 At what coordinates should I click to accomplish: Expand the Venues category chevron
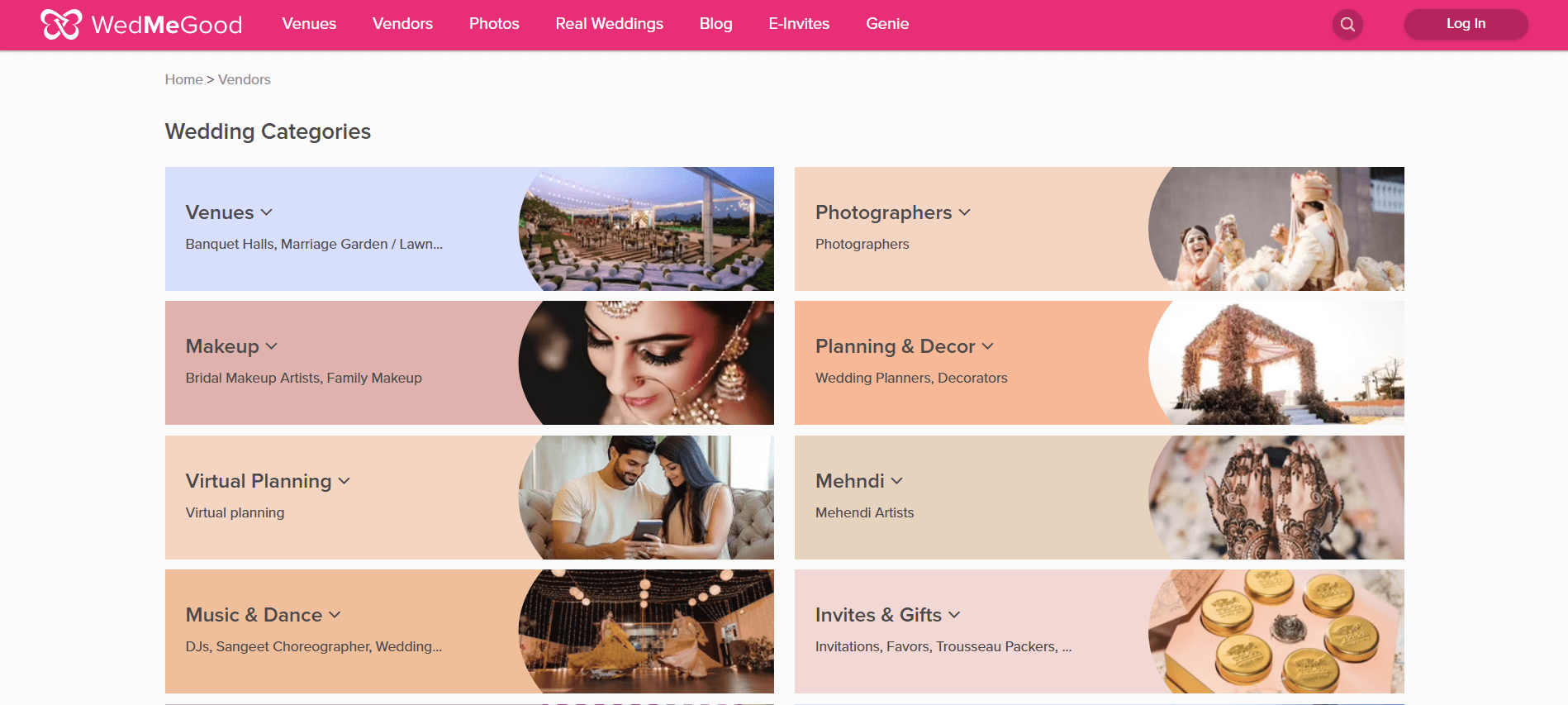pyautogui.click(x=267, y=212)
